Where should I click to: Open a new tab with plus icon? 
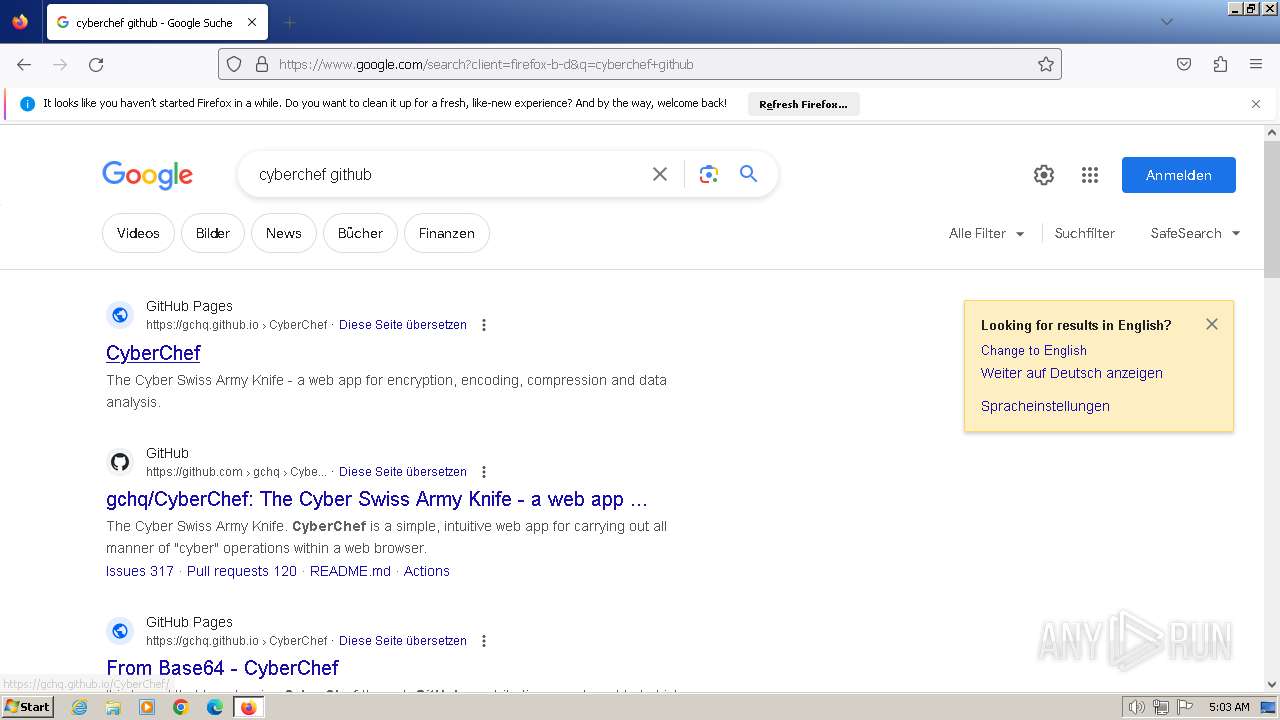tap(289, 22)
